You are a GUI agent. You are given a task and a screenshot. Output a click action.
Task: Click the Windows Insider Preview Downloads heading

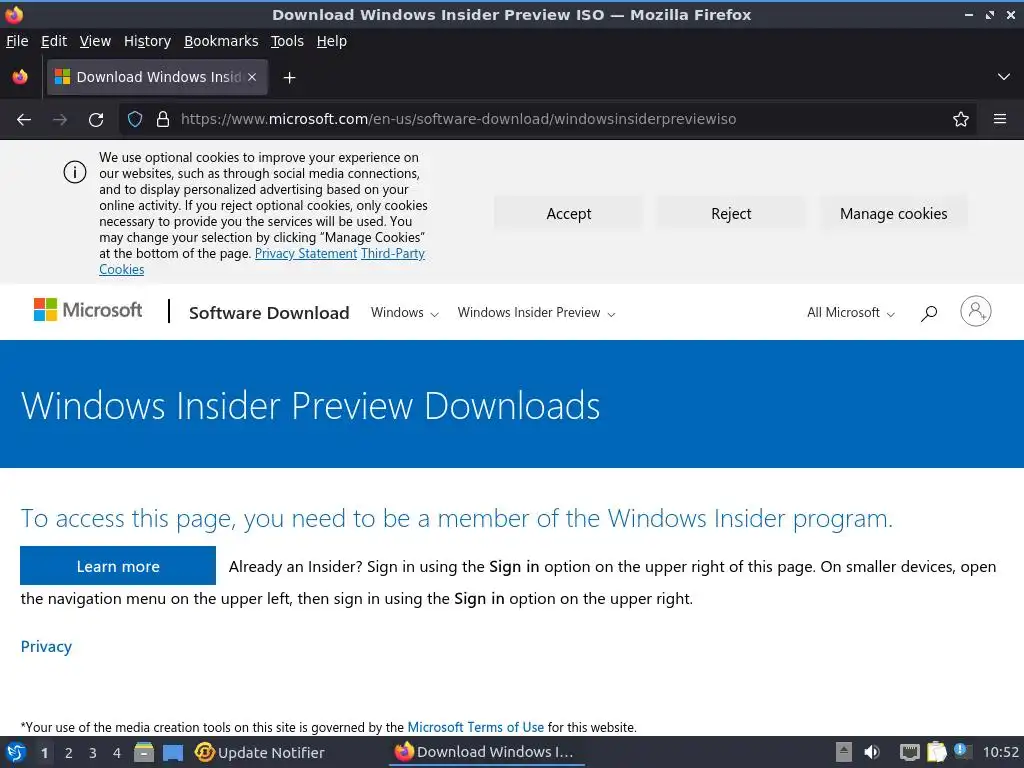(310, 406)
